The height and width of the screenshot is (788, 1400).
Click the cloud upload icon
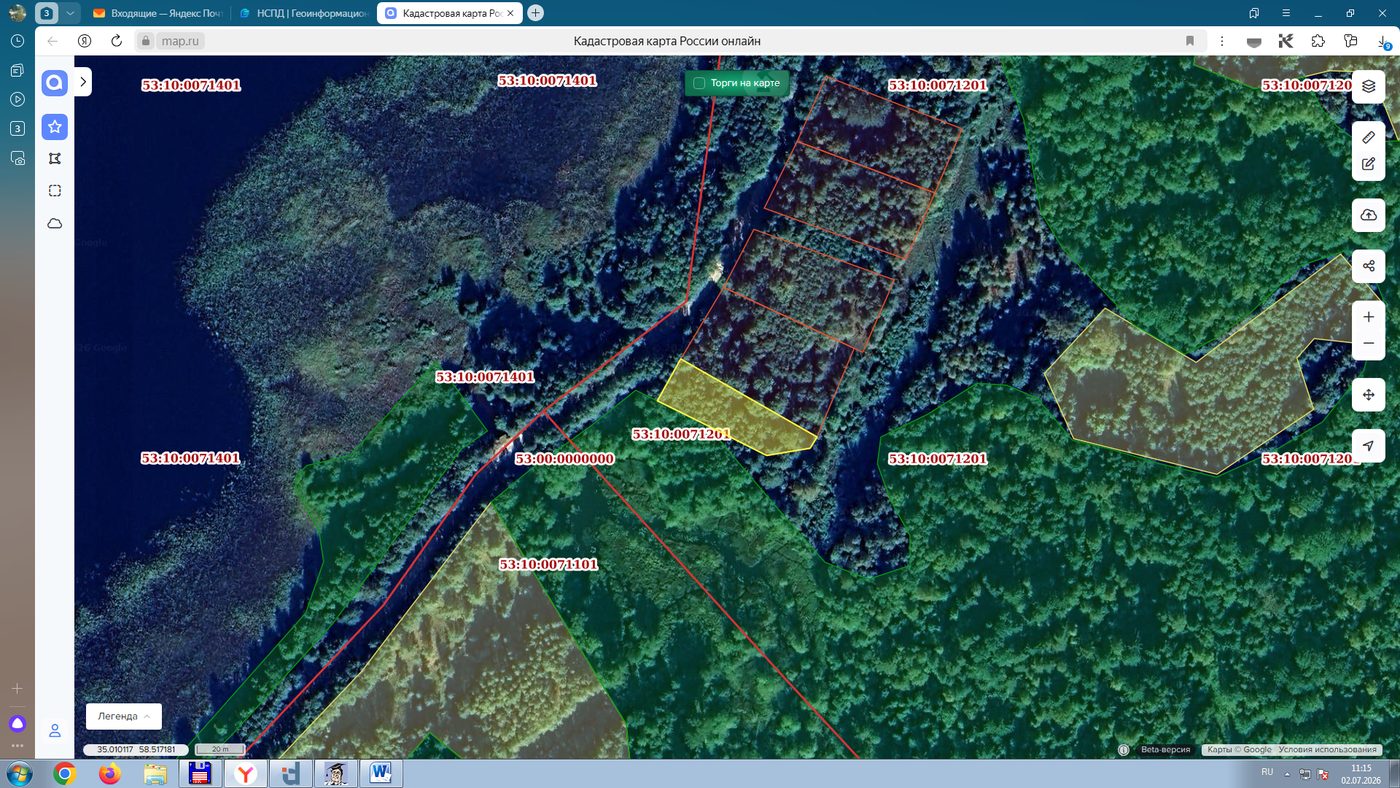pos(1368,215)
